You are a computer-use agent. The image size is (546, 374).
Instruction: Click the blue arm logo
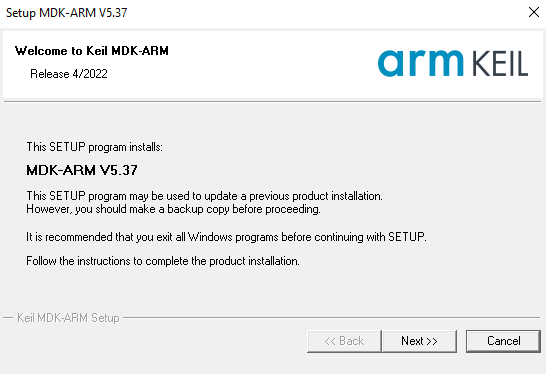420,63
